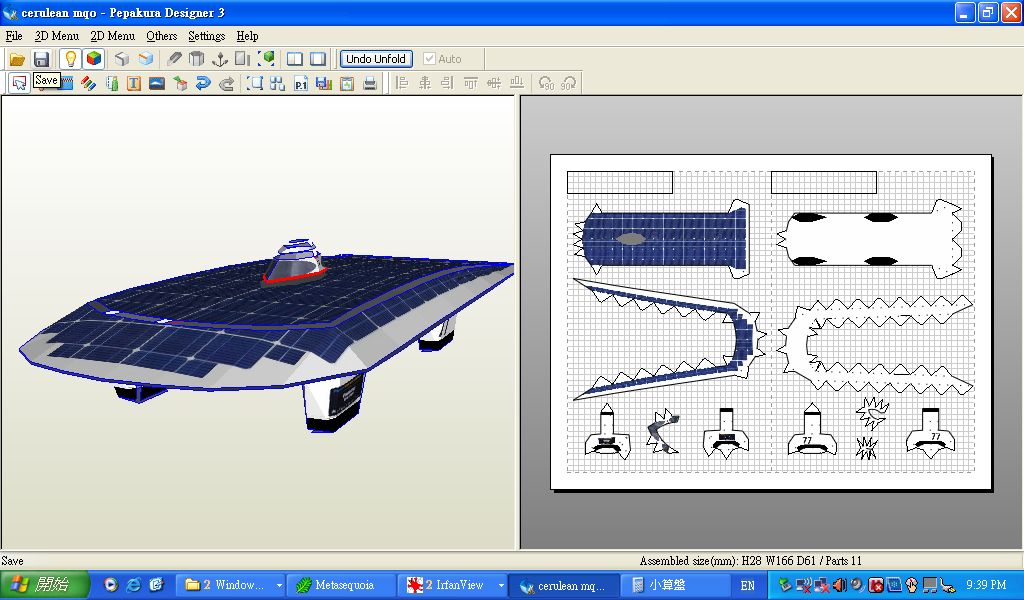Click the redo gray arrow icon

coord(226,84)
